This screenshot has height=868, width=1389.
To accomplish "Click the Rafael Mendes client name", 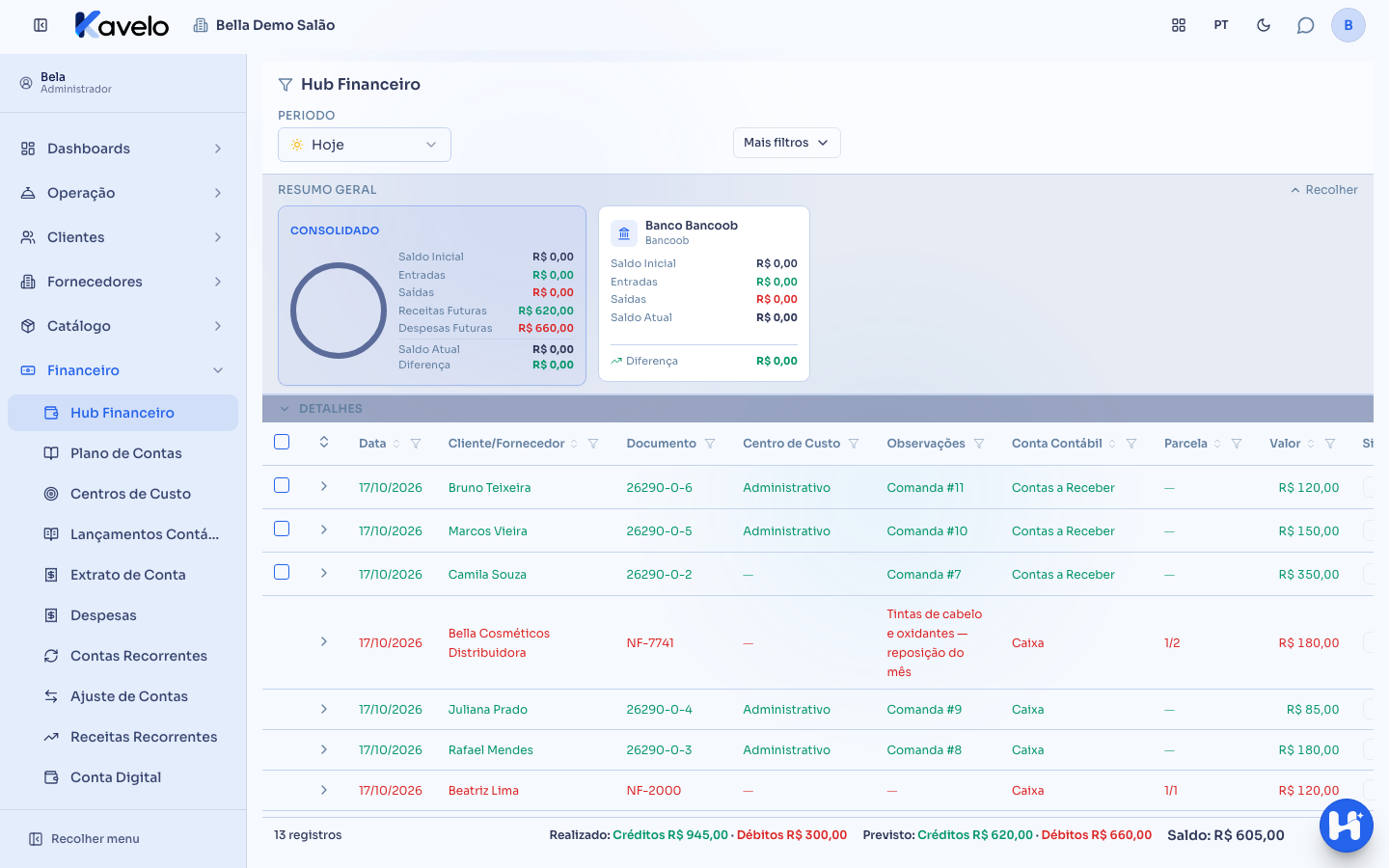I will coord(491,750).
